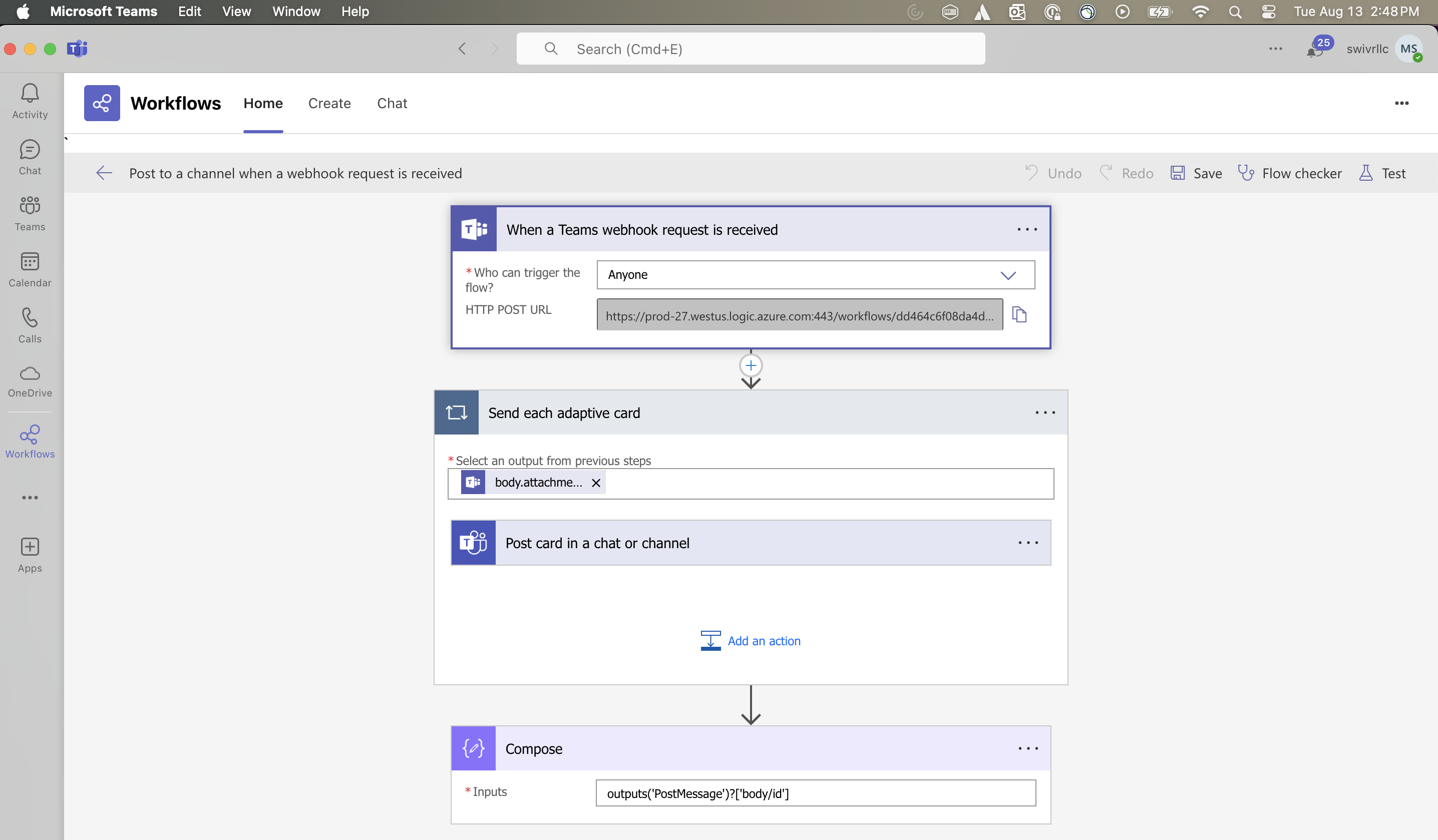Switch to the Chat tab in Workflows
1438x840 pixels.
[392, 103]
